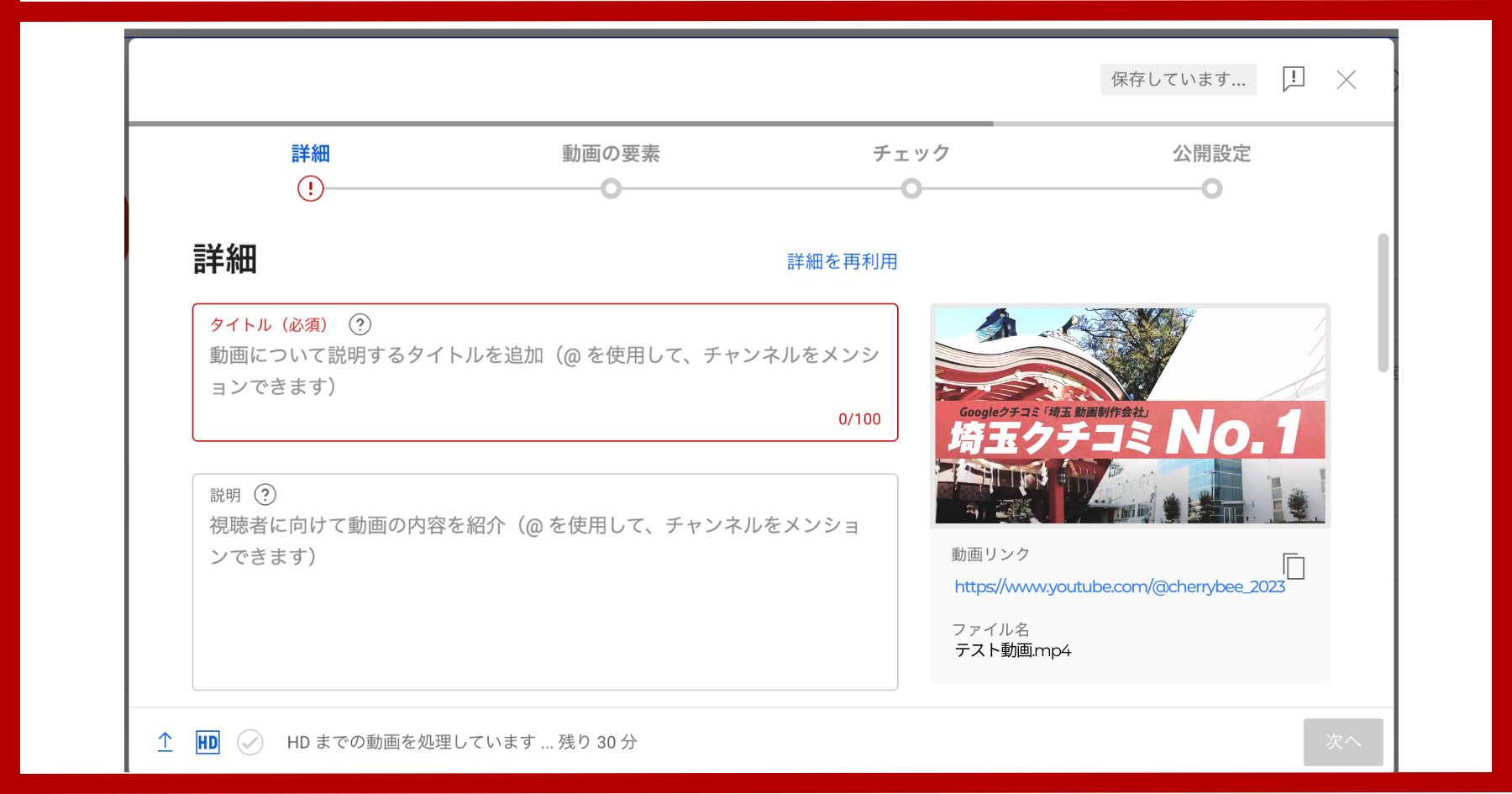The image size is (1512, 794).
Task: Go to the チェック step
Action: (x=911, y=154)
